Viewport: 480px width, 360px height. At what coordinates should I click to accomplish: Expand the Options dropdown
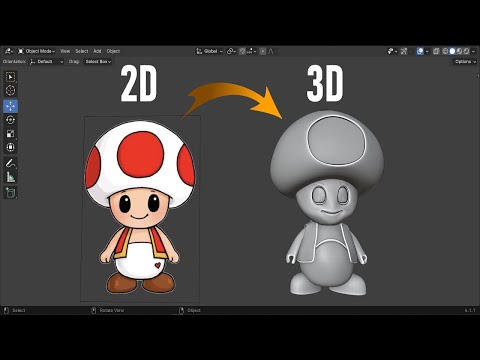pyautogui.click(x=465, y=62)
